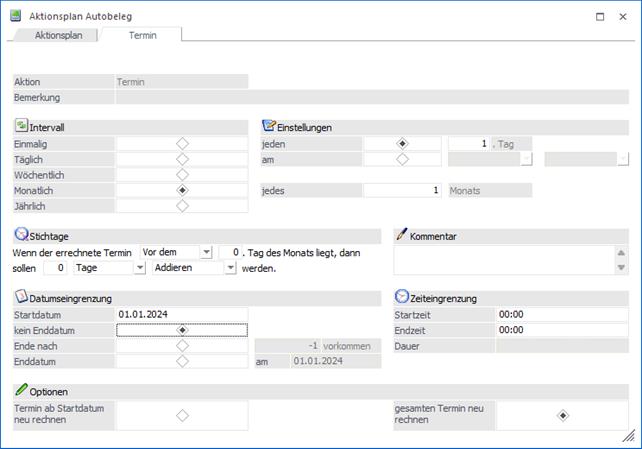Select the Einmalig interval option

pos(182,144)
